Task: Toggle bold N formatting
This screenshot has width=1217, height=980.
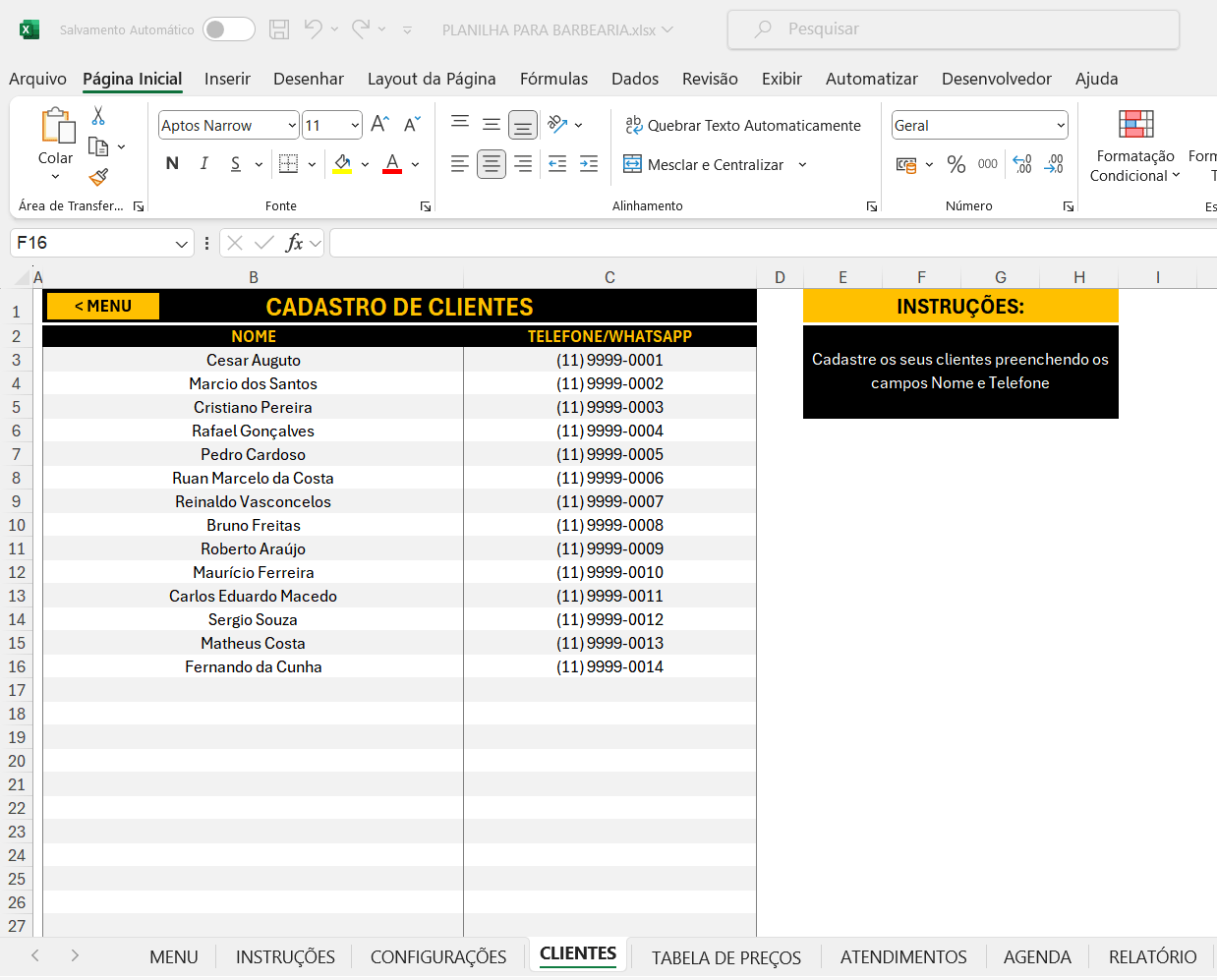Action: click(x=173, y=164)
